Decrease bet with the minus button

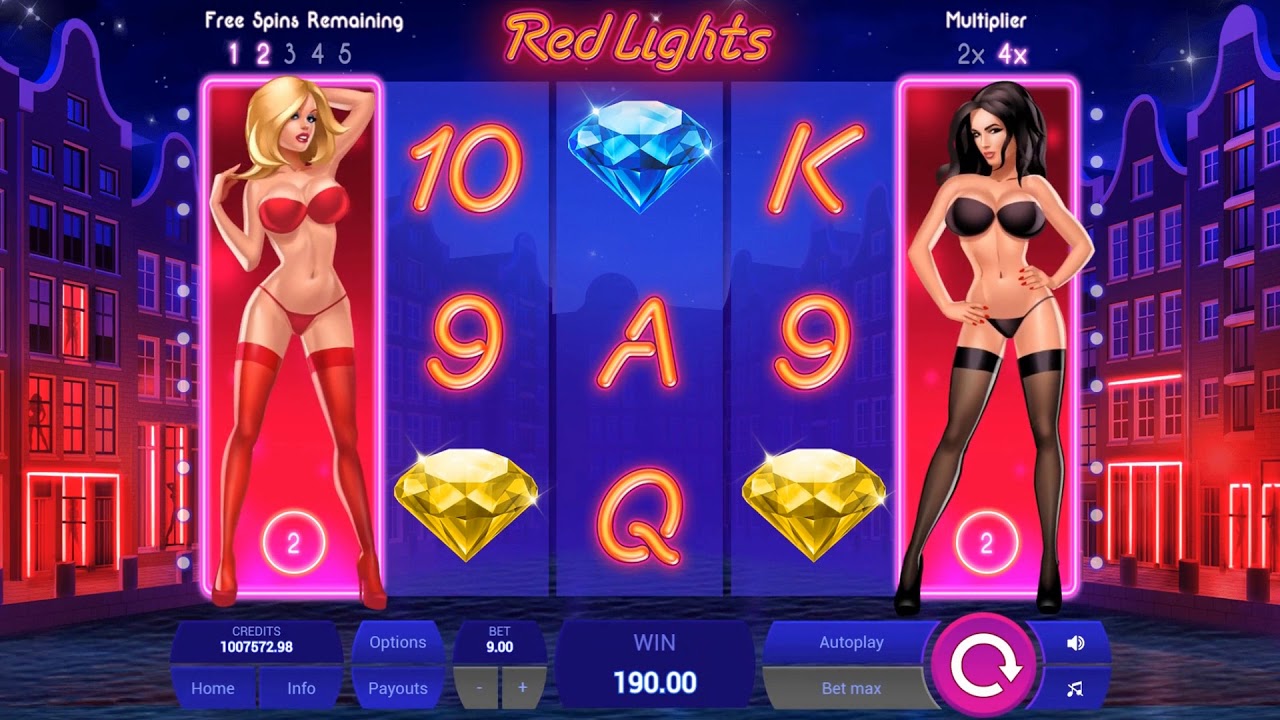[479, 688]
